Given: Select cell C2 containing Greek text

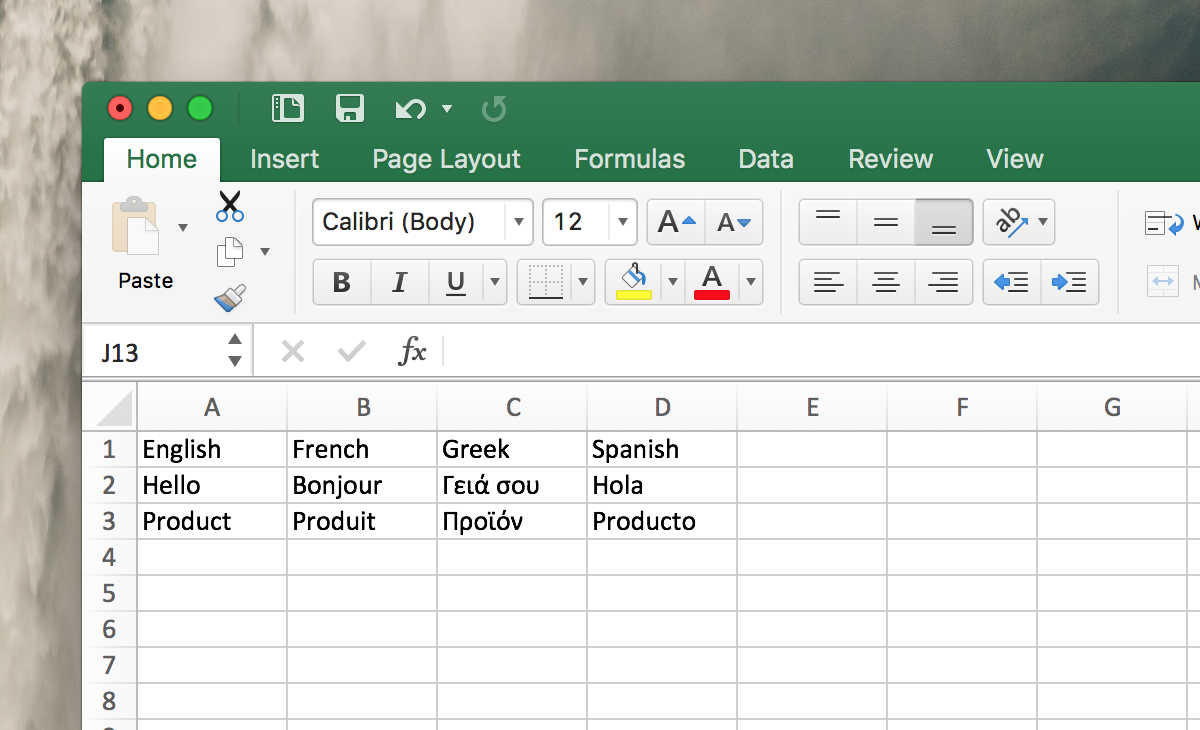Looking at the screenshot, I should tap(511, 486).
